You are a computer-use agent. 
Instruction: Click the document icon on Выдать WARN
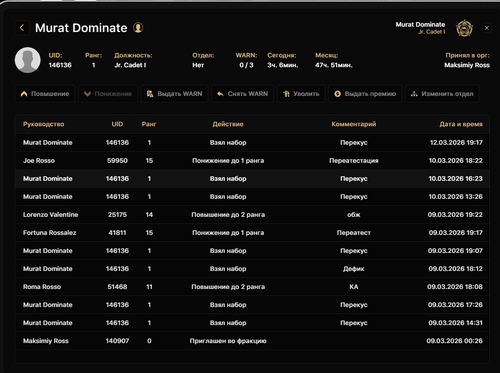150,94
